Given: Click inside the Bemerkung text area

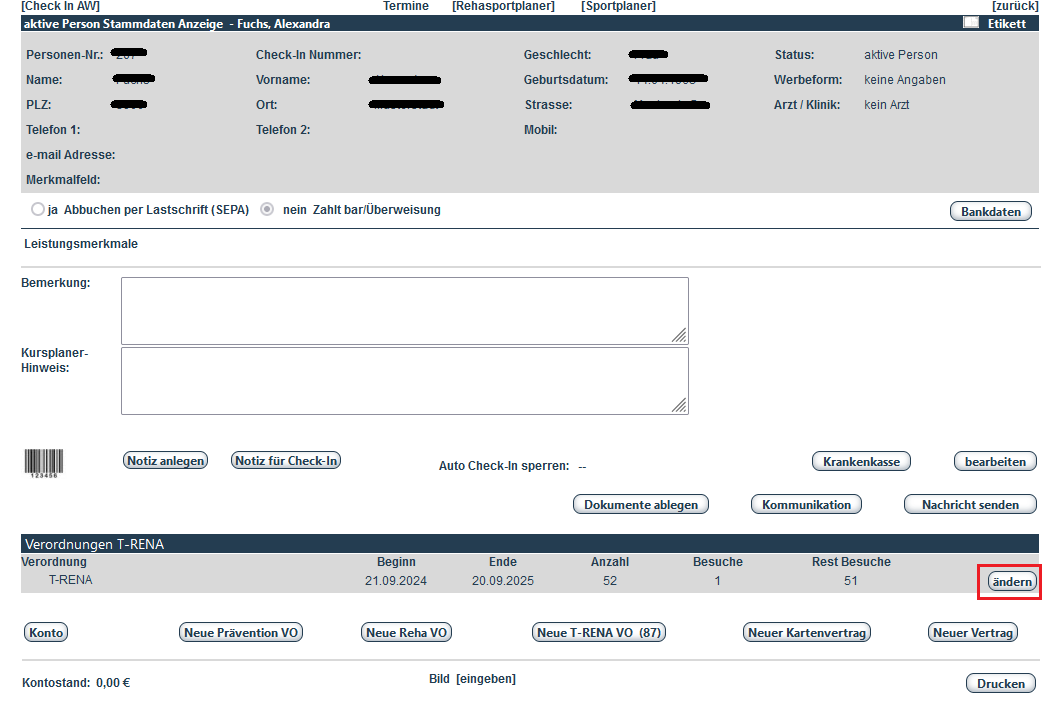Looking at the screenshot, I should point(404,311).
